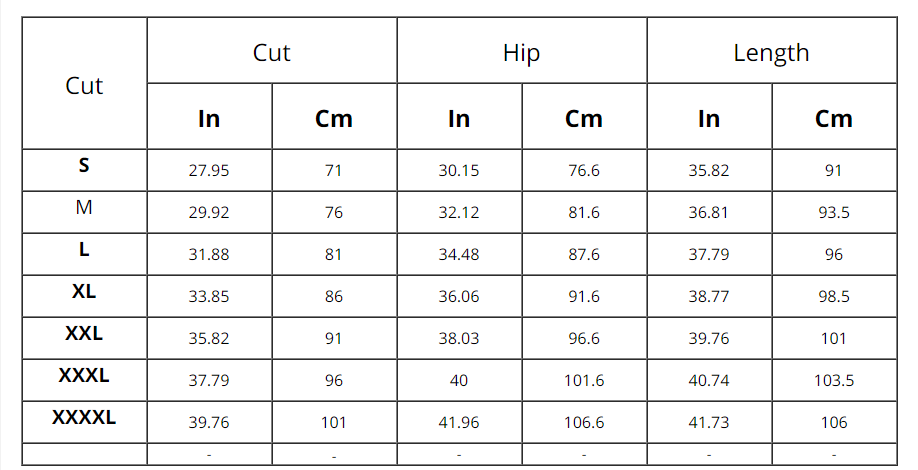Click the 86 cut Cm value
The image size is (918, 470).
[x=334, y=297]
